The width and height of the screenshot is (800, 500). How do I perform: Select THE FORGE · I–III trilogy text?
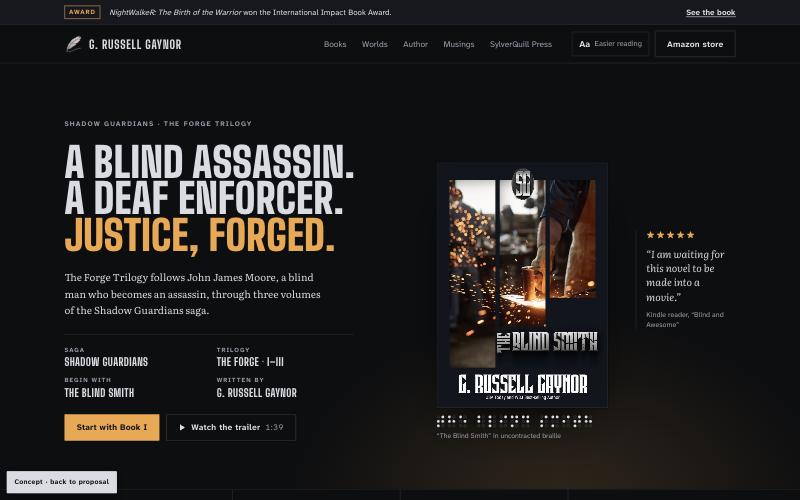pyautogui.click(x=250, y=362)
